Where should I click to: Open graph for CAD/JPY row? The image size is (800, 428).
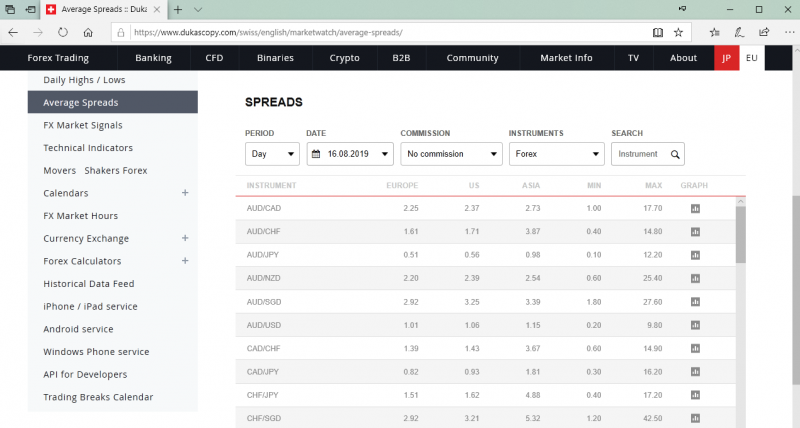pyautogui.click(x=695, y=372)
